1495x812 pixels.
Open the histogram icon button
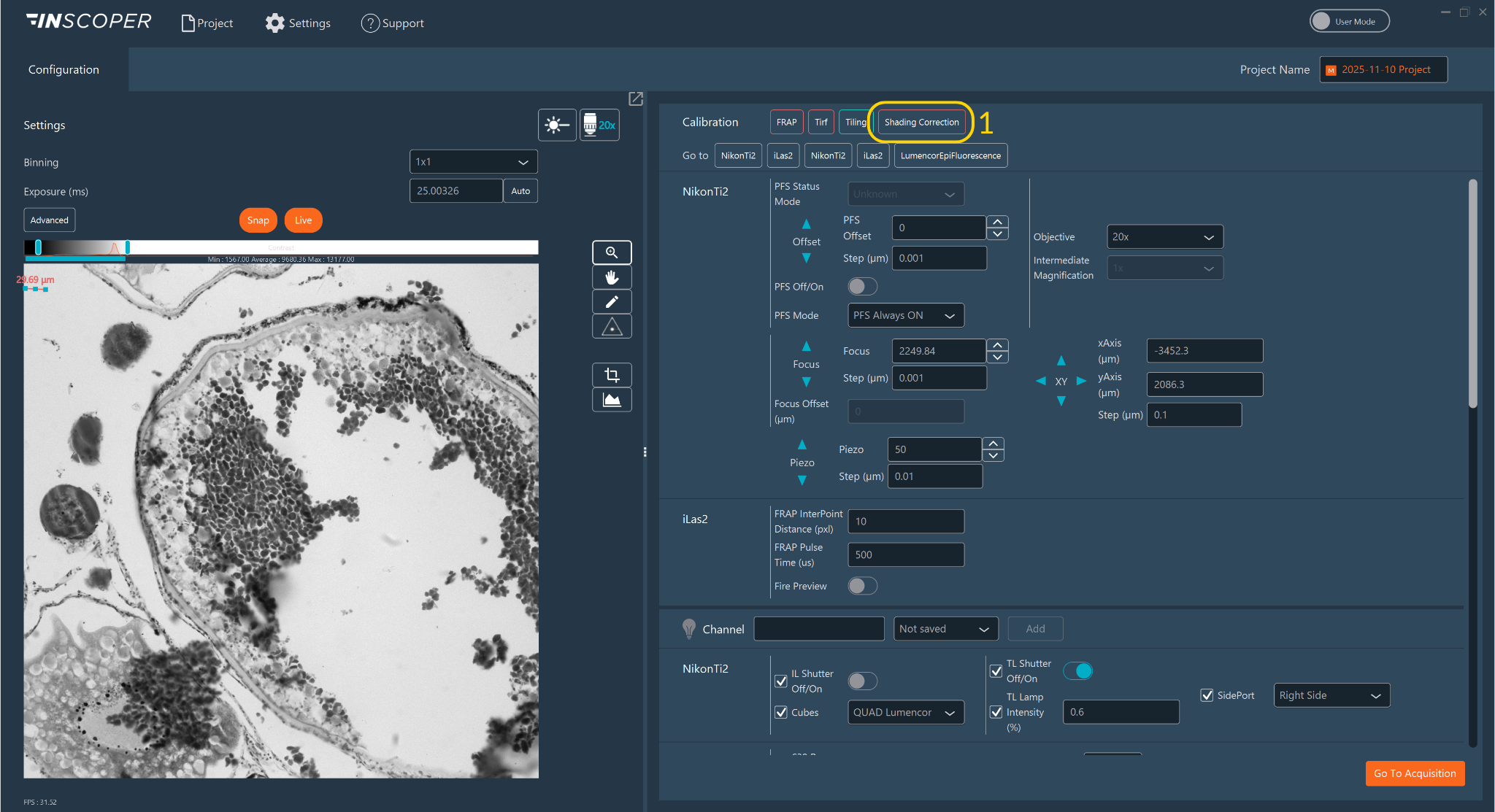pyautogui.click(x=612, y=400)
